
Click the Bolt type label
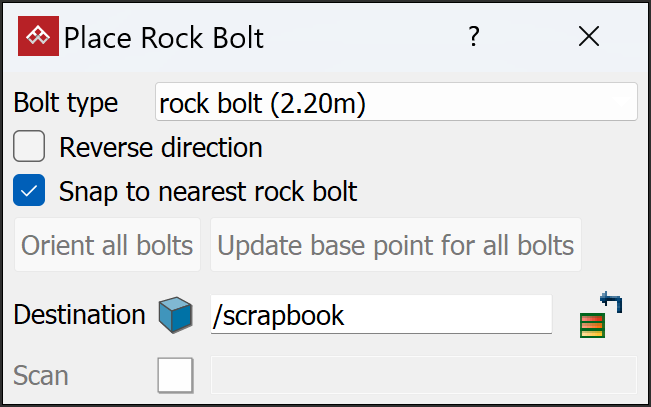tap(66, 102)
